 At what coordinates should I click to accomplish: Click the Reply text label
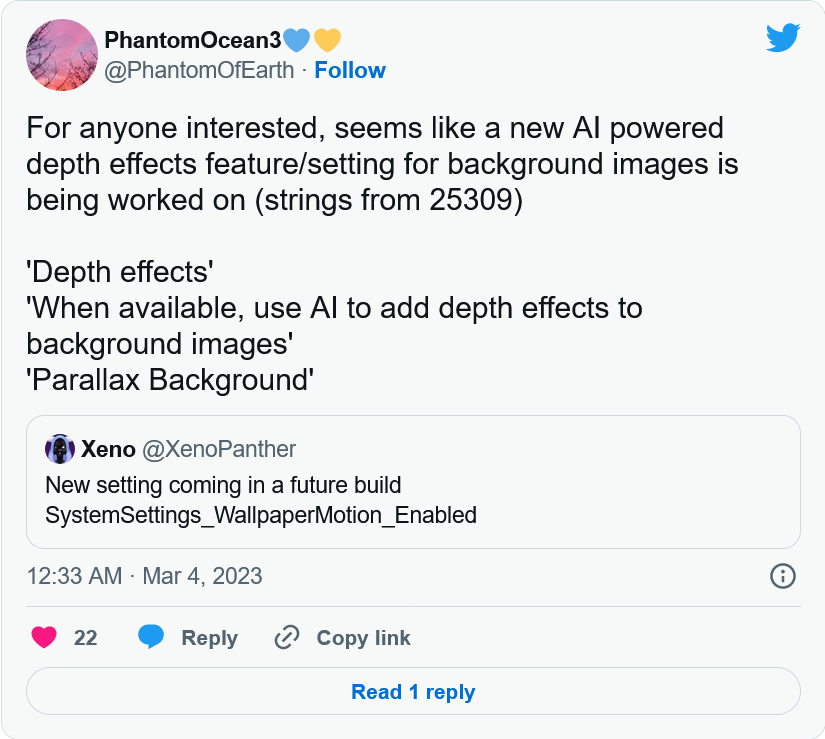point(209,638)
